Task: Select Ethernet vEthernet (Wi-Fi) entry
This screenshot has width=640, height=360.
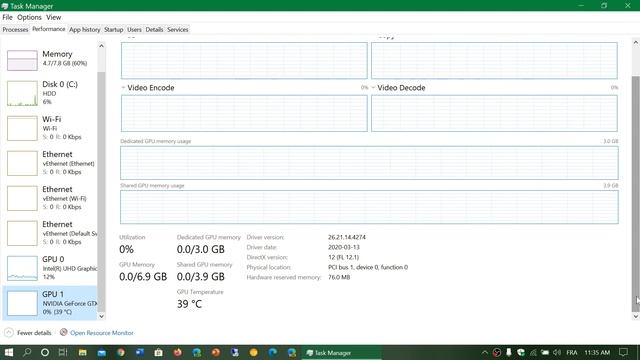Action: tap(50, 198)
